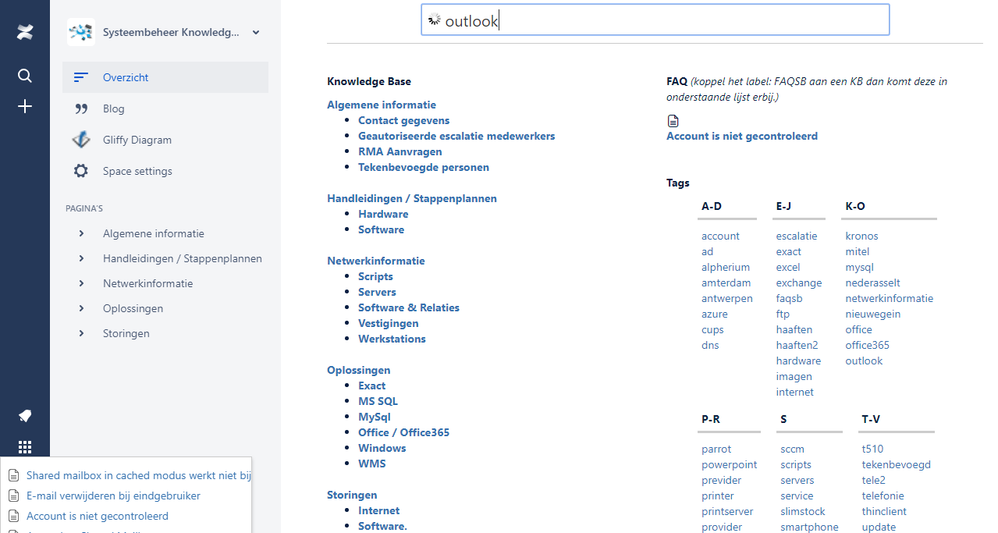Click the search field containing outlook
The image size is (998, 533).
(x=655, y=20)
